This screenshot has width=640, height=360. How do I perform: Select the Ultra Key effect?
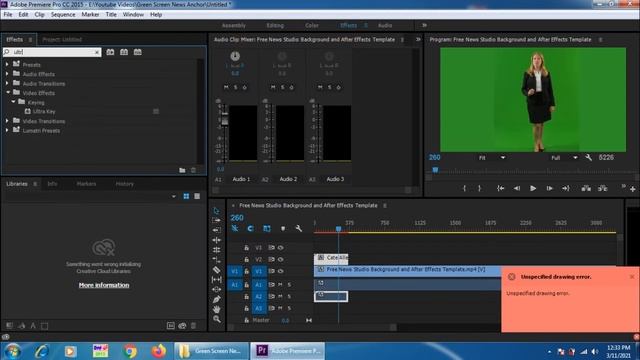pyautogui.click(x=44, y=111)
